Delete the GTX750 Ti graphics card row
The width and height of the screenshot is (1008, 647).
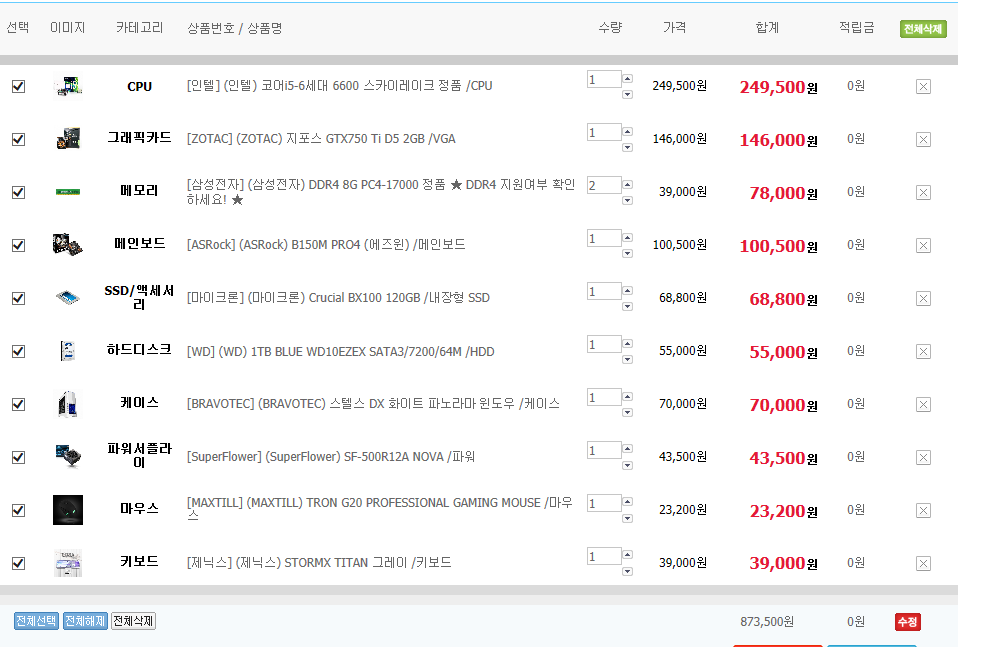pos(923,140)
